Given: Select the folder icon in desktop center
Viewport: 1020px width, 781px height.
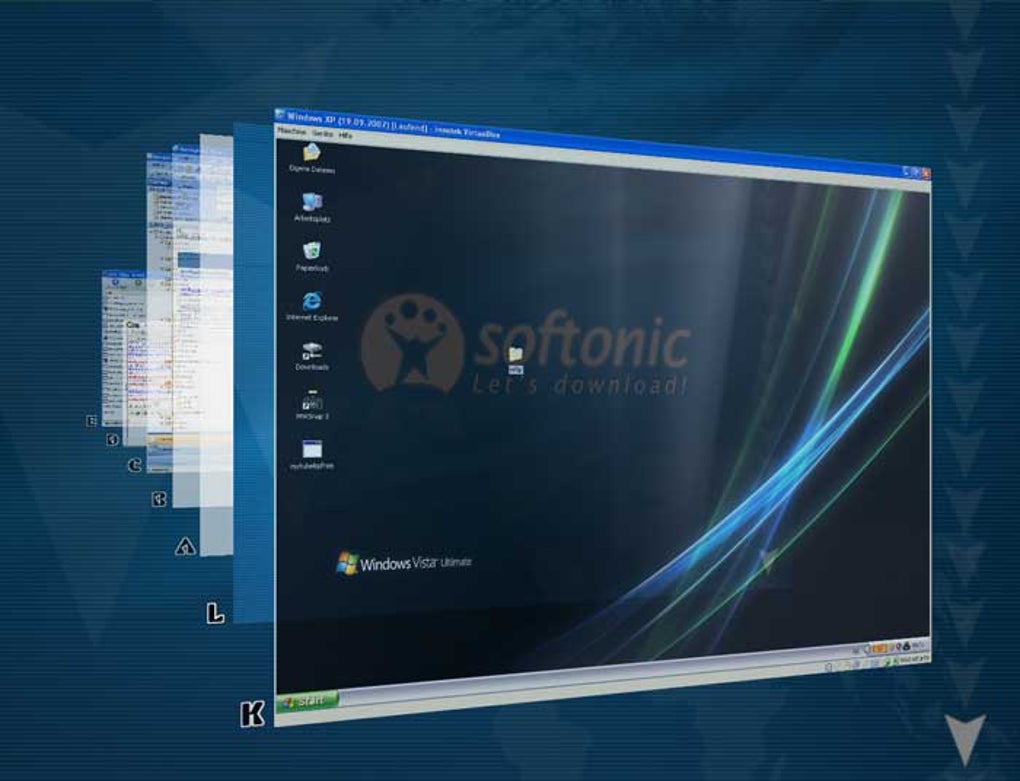Looking at the screenshot, I should click(x=516, y=360).
